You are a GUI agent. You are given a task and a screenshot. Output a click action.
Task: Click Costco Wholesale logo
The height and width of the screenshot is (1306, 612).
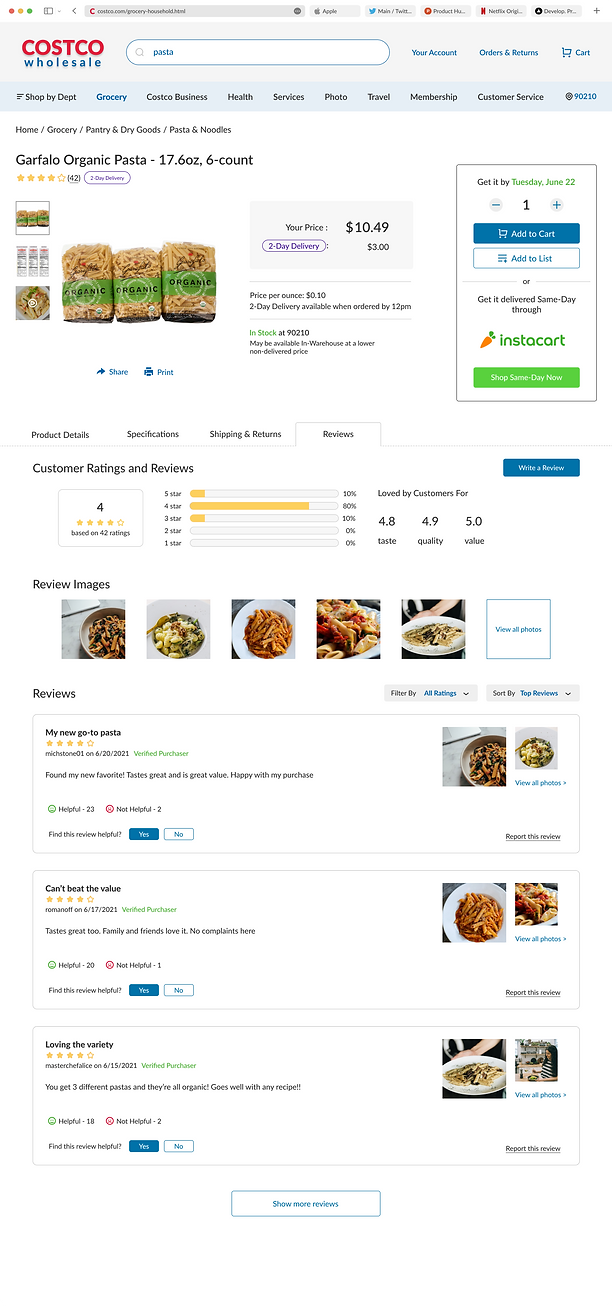tap(63, 53)
